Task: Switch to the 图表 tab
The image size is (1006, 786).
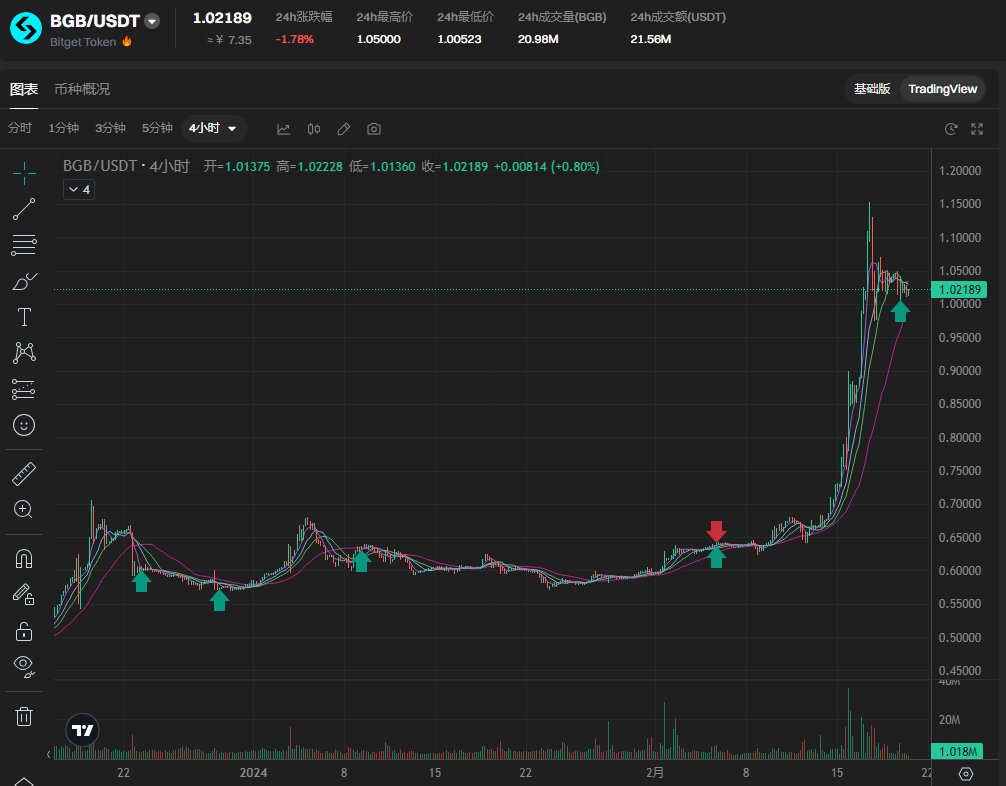Action: (24, 89)
